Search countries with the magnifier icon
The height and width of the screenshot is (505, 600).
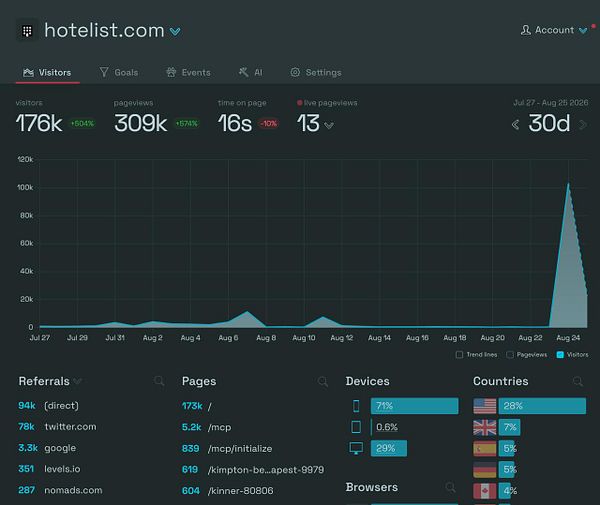578,381
